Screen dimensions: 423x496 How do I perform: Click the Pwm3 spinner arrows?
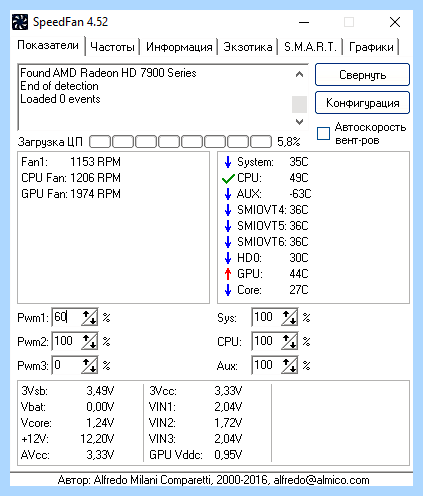(x=89, y=365)
